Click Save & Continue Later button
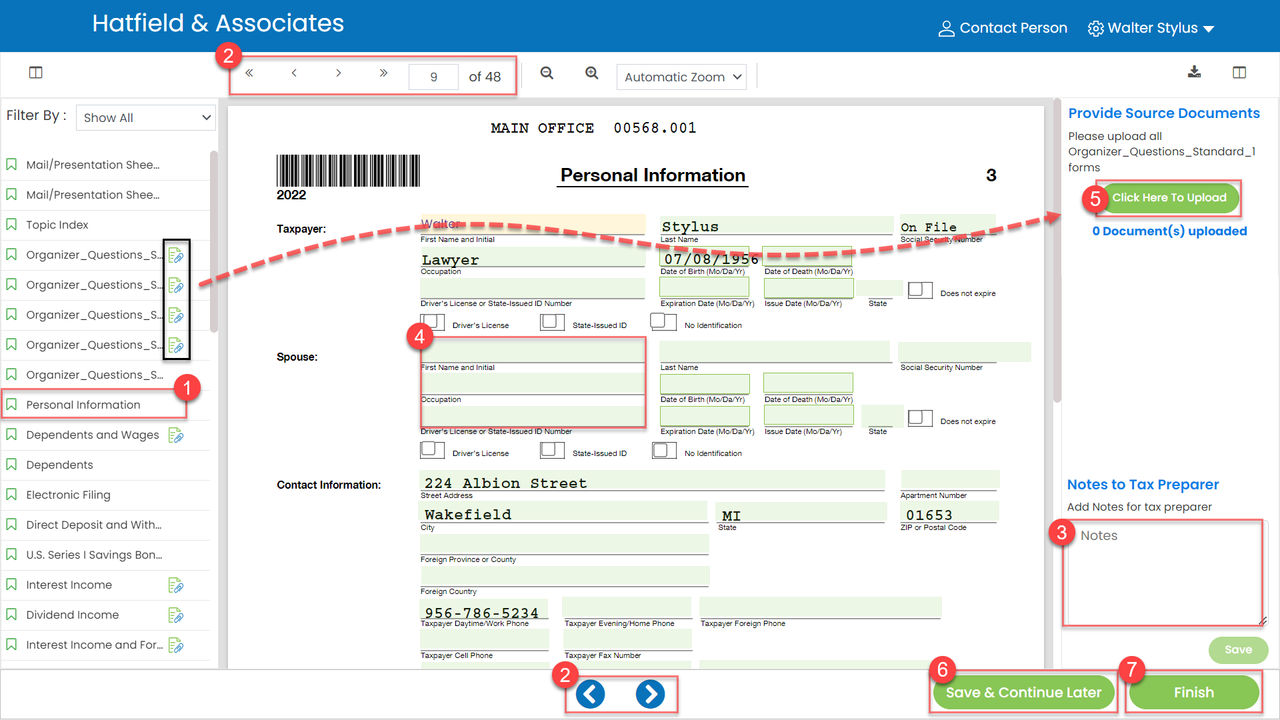 click(1023, 692)
